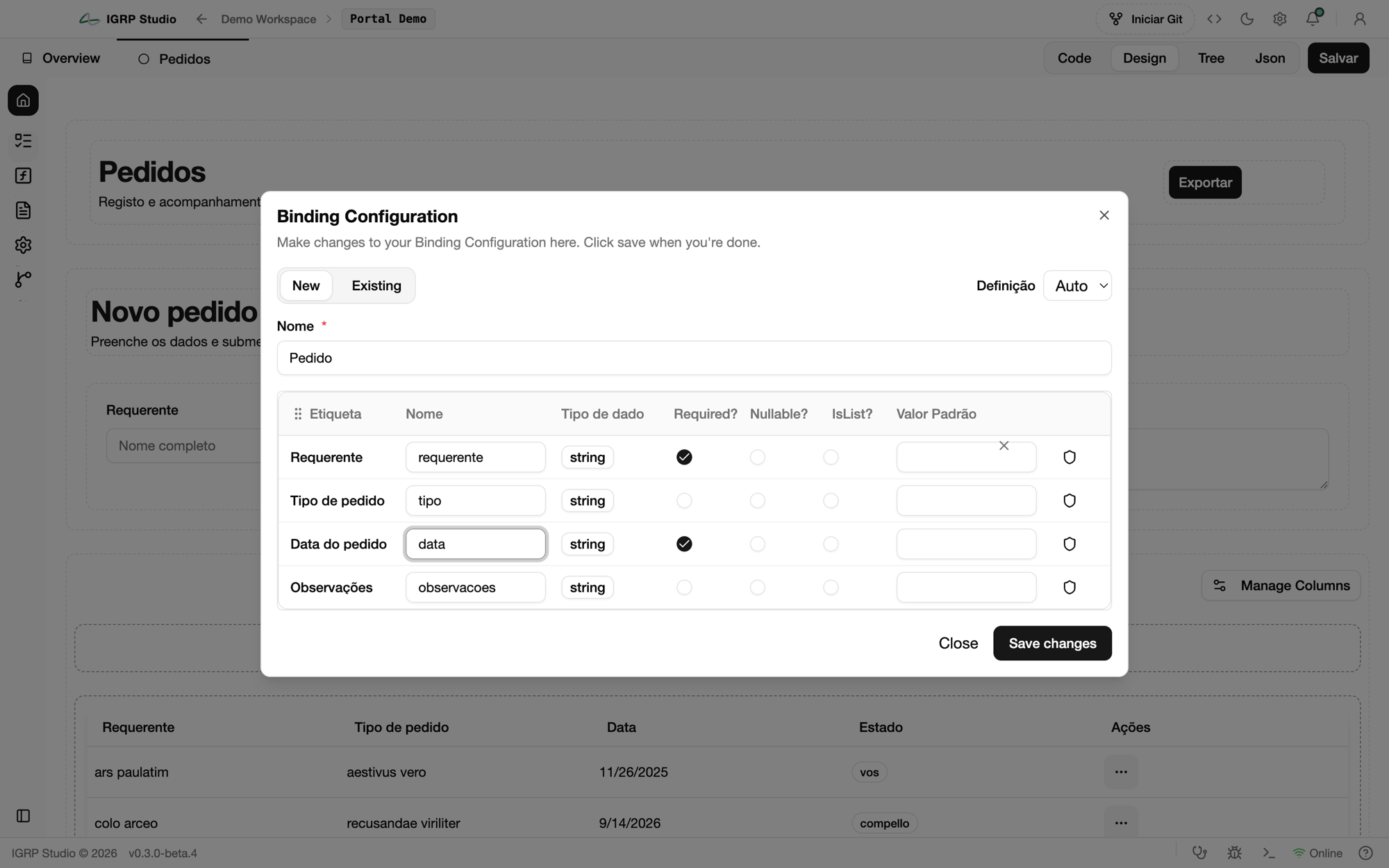Open the gear sidebar icon
Screen dimensions: 1389x868
[x=23, y=245]
